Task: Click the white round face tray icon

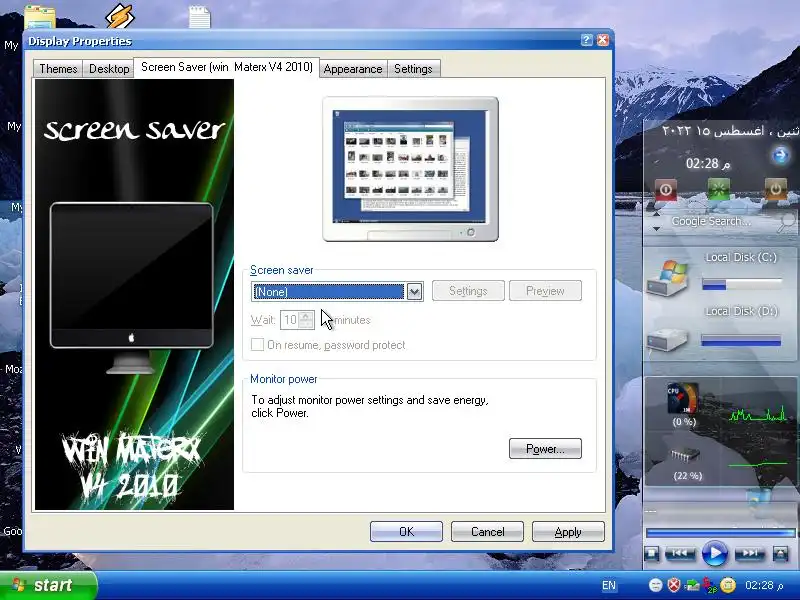Action: click(656, 585)
